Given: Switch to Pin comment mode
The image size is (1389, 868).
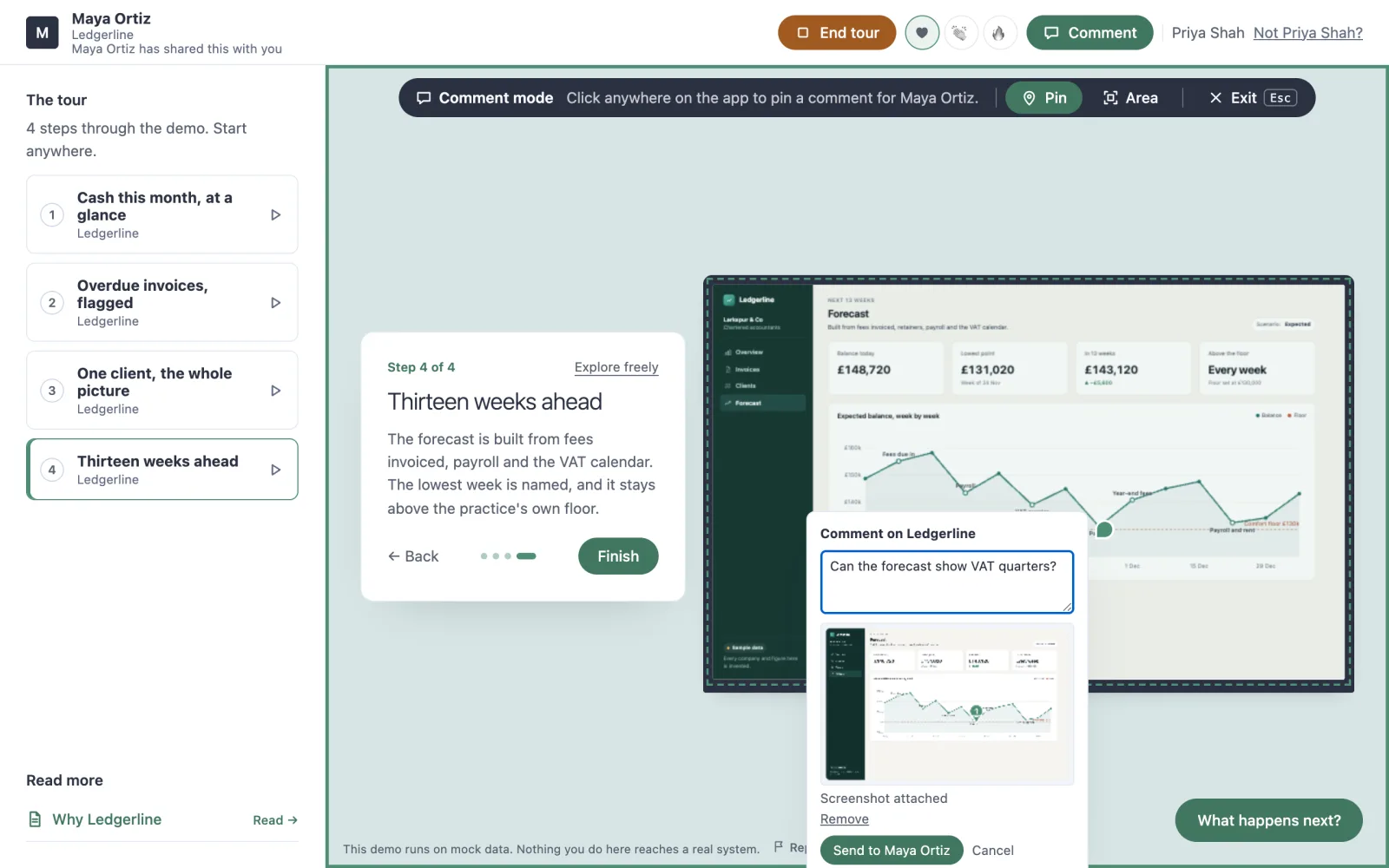Looking at the screenshot, I should [1043, 98].
